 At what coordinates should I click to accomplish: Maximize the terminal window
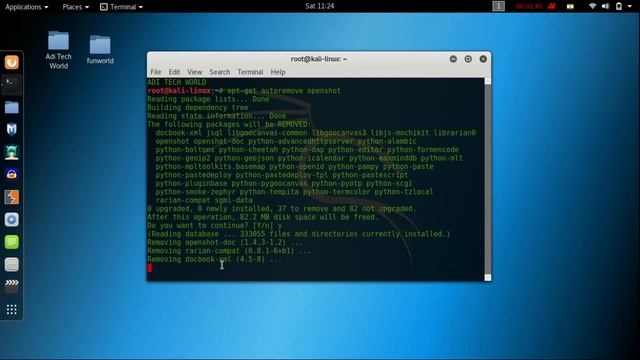[x=468, y=59]
